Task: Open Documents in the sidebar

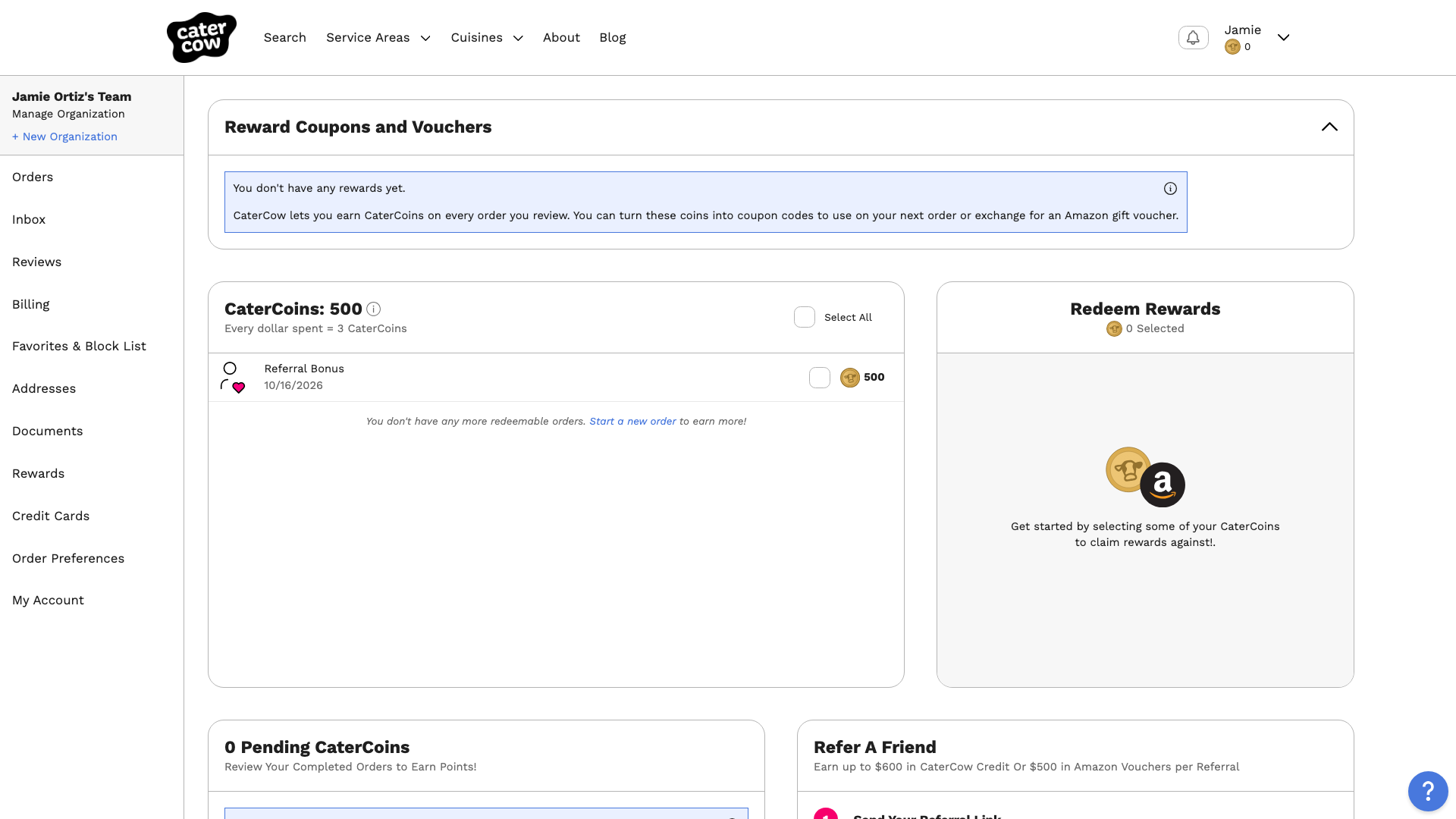Action: 47,431
